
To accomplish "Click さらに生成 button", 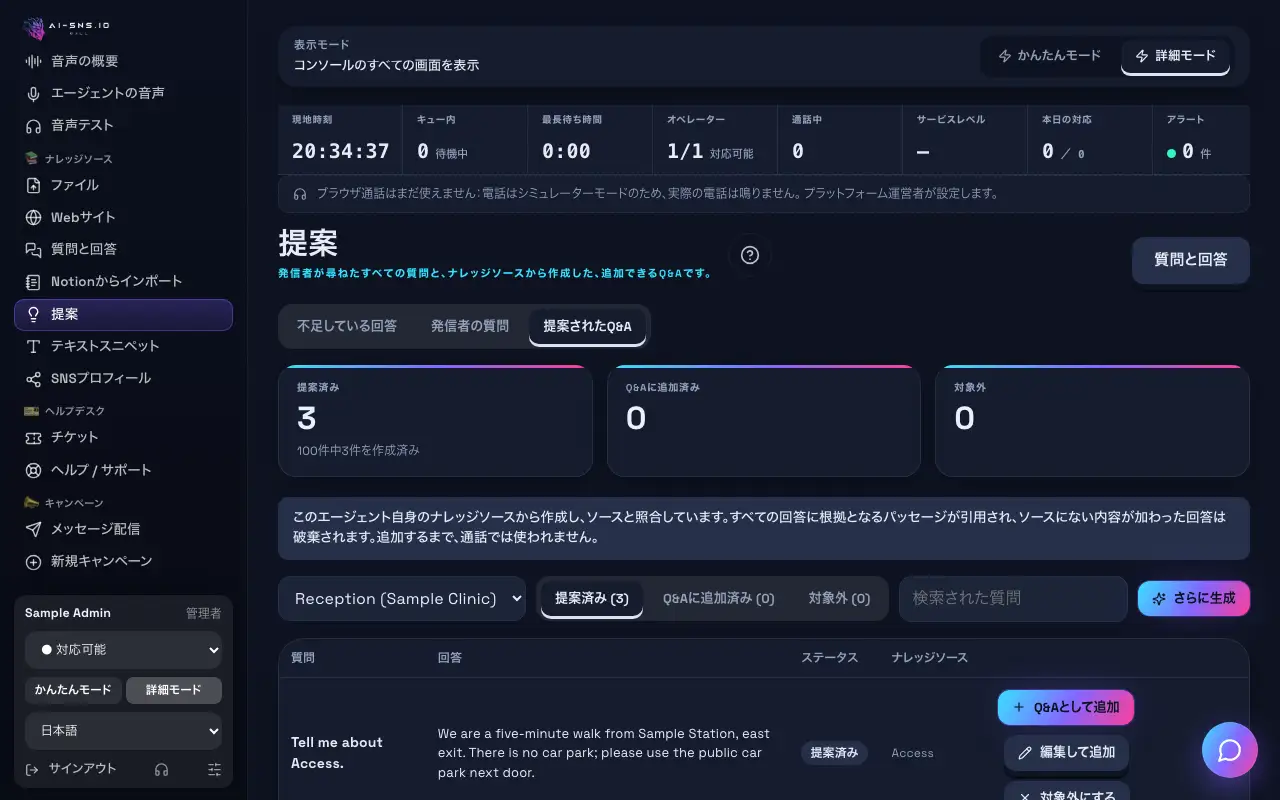I will pos(1194,598).
